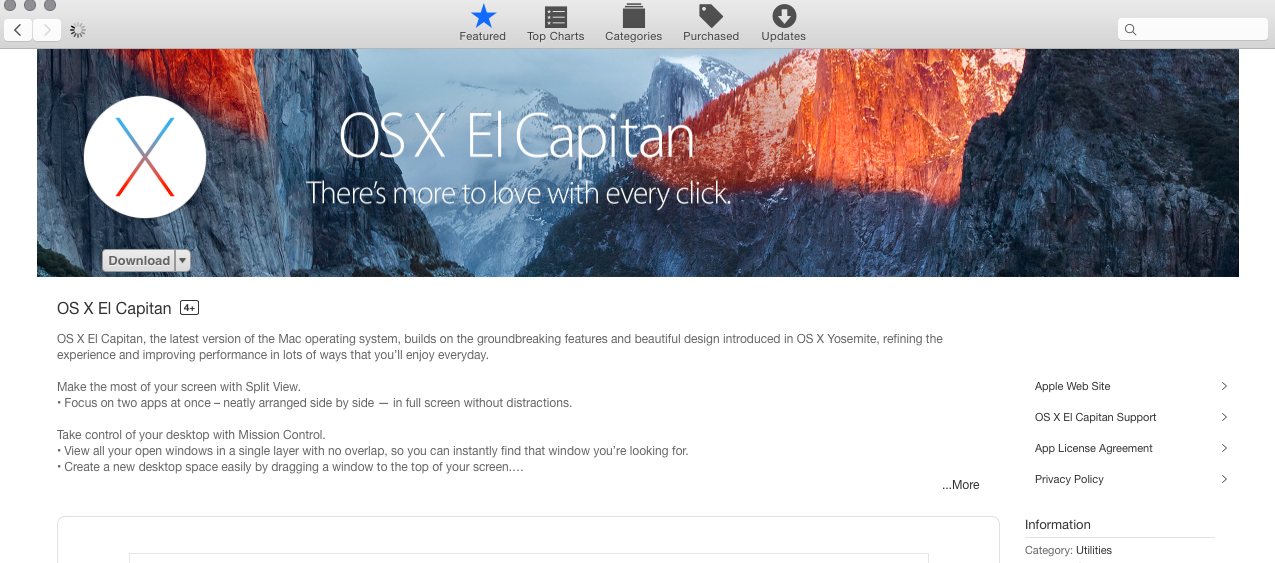Close the App Store window
The height and width of the screenshot is (563, 1275).
10,5
